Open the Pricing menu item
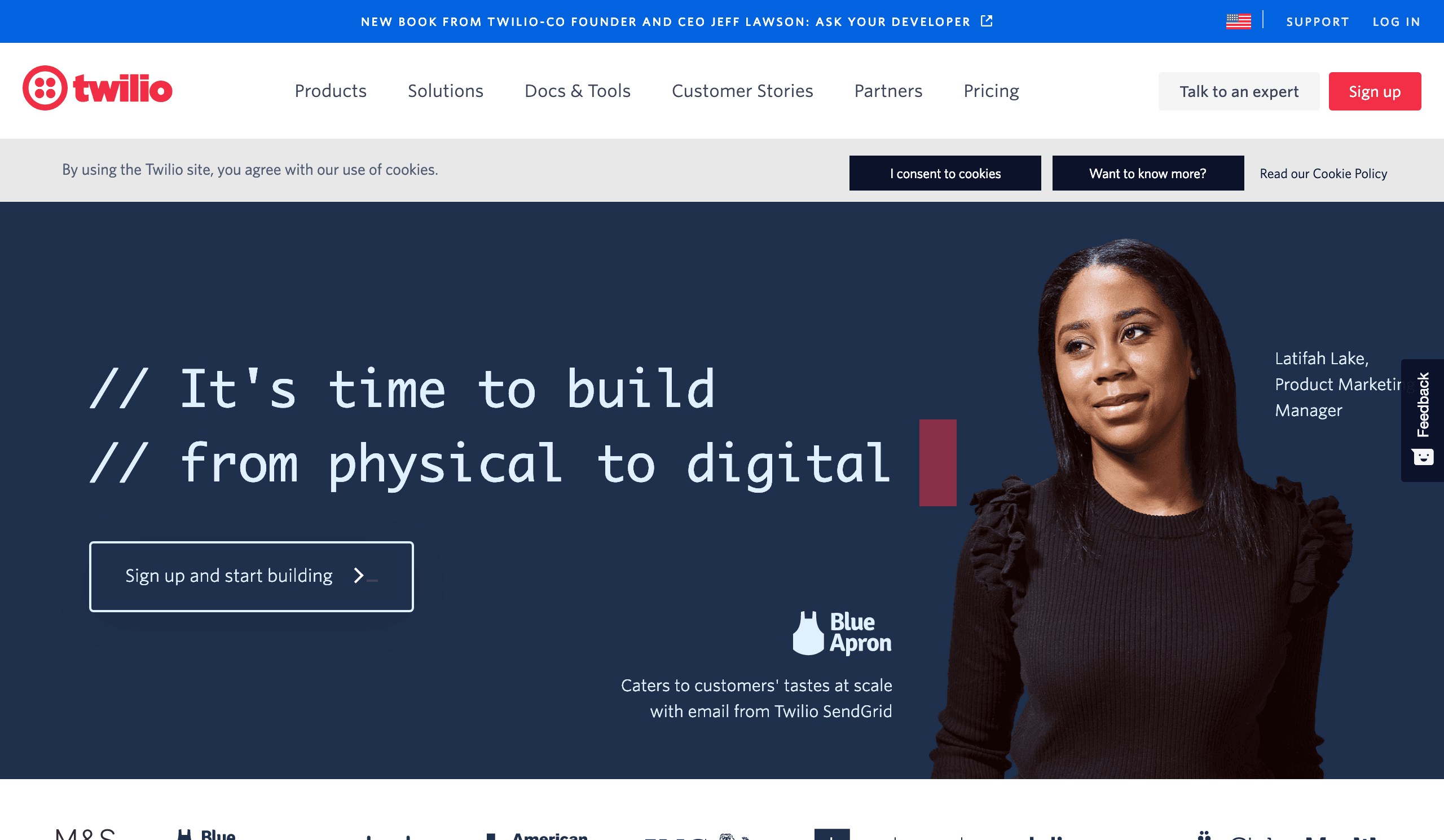Image resolution: width=1444 pixels, height=840 pixels. [991, 91]
